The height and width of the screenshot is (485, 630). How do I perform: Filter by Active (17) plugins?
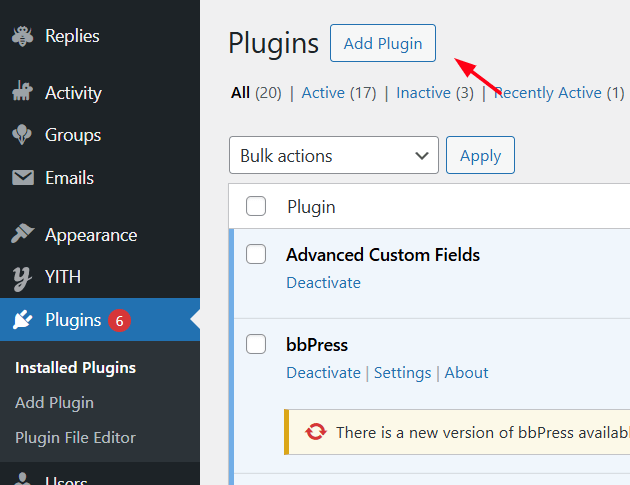coord(339,93)
